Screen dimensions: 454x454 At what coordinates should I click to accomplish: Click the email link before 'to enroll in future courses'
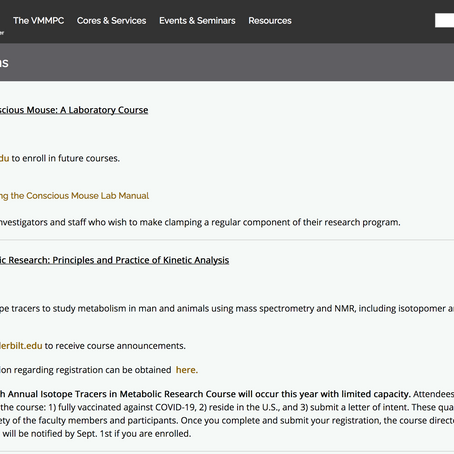point(5,158)
